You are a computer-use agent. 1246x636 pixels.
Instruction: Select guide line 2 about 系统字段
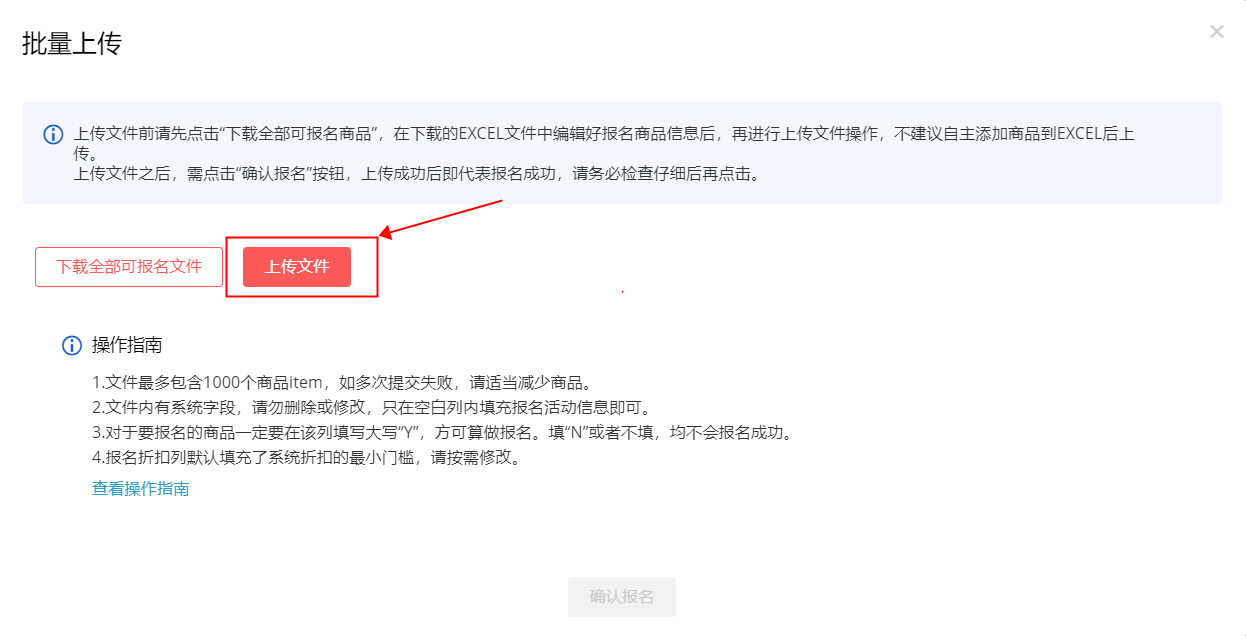click(x=372, y=409)
